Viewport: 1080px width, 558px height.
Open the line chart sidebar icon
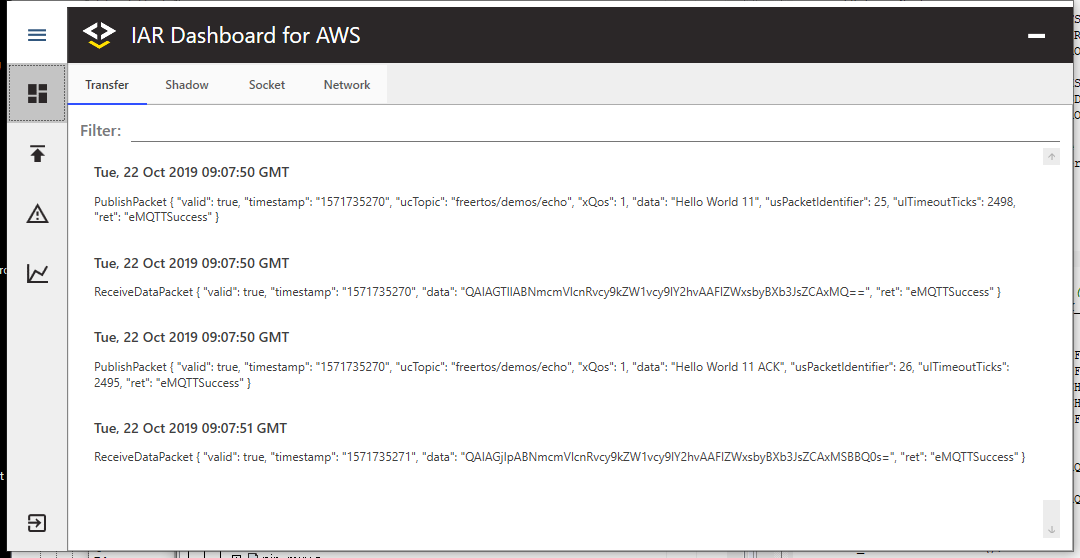(37, 273)
